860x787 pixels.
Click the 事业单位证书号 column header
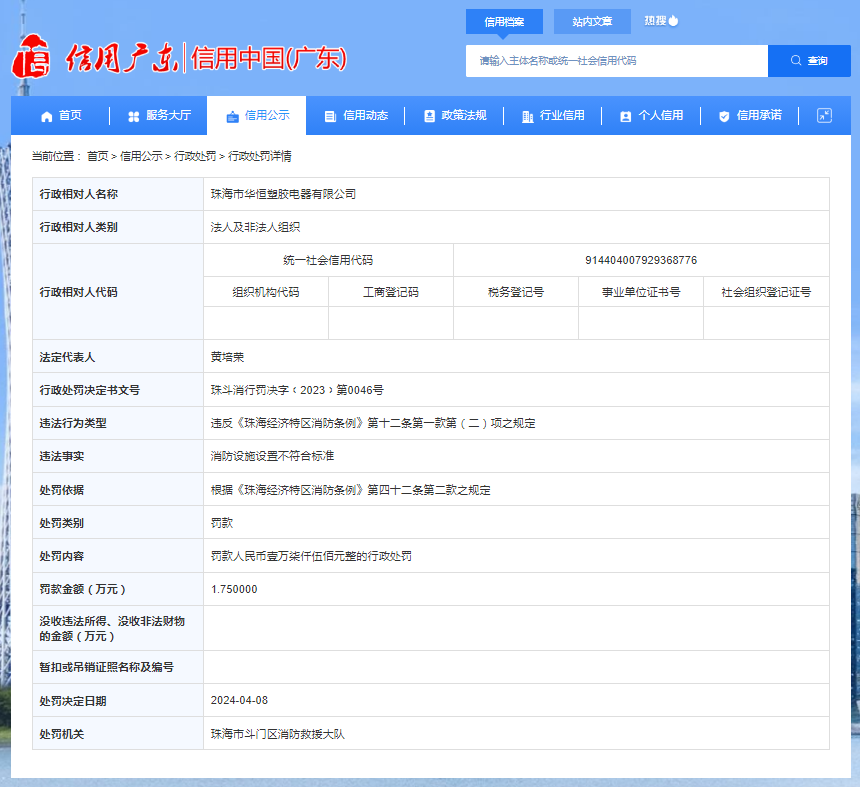click(x=641, y=292)
